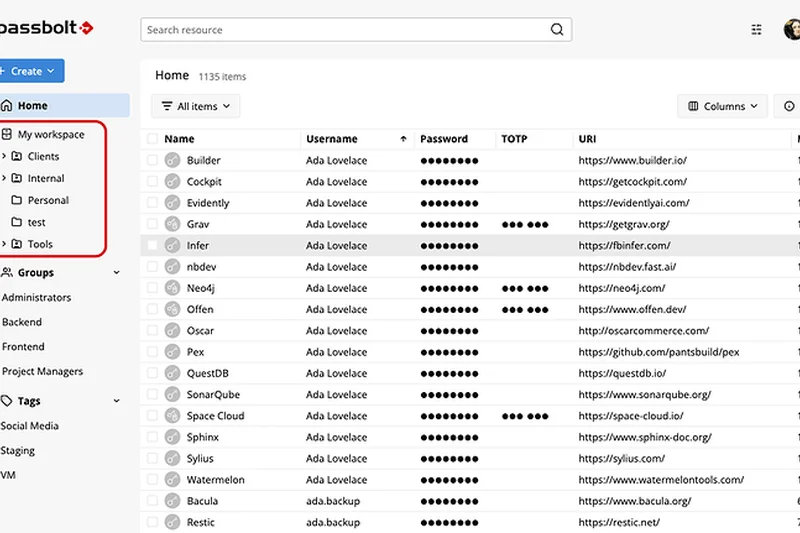Viewport: 800px width, 533px height.
Task: Click the QuestDB resource icon
Action: point(172,373)
